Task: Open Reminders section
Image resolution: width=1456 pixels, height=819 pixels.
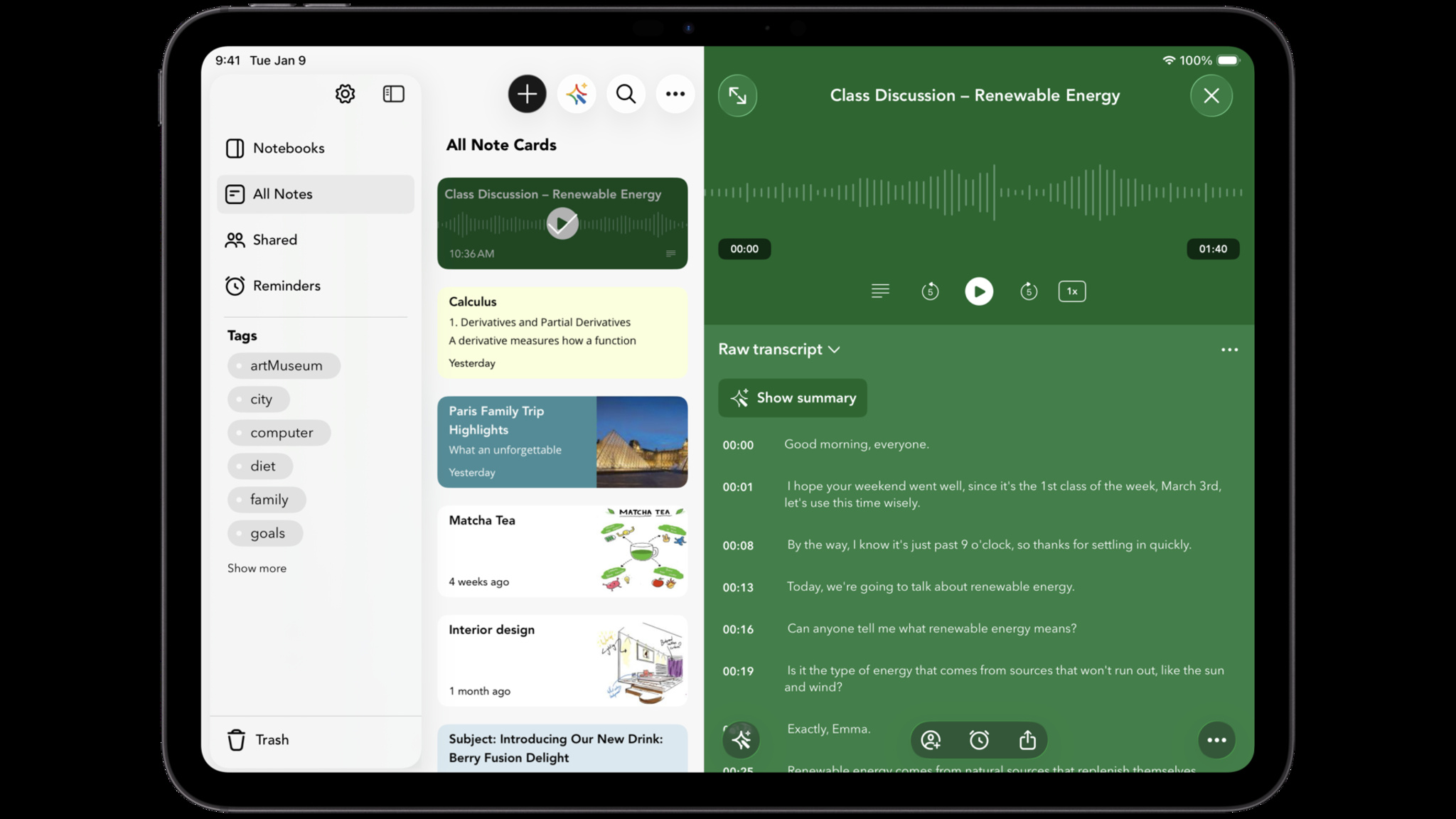Action: click(315, 286)
